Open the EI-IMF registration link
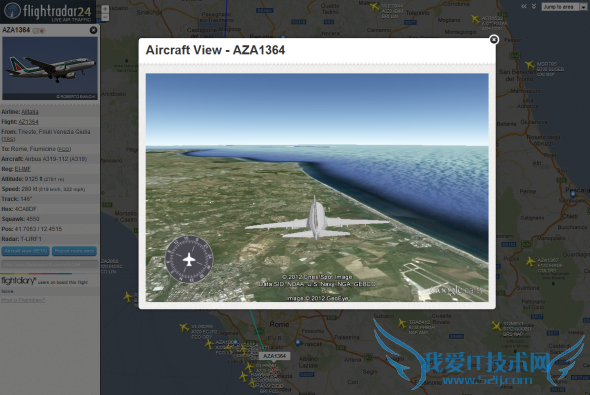Image resolution: width=590 pixels, height=395 pixels. 23,169
